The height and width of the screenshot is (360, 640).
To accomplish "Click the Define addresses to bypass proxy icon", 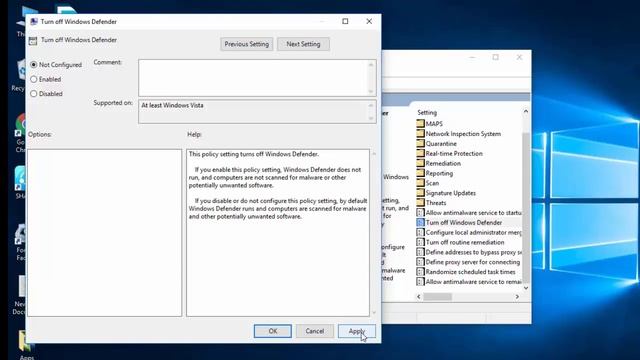I will pos(420,252).
